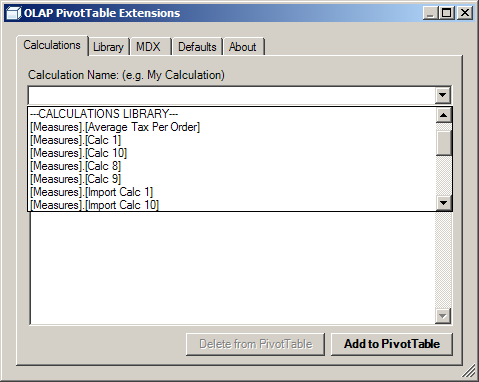Go to the Defaults tab
Screen dimensions: 479x382
coord(197,47)
